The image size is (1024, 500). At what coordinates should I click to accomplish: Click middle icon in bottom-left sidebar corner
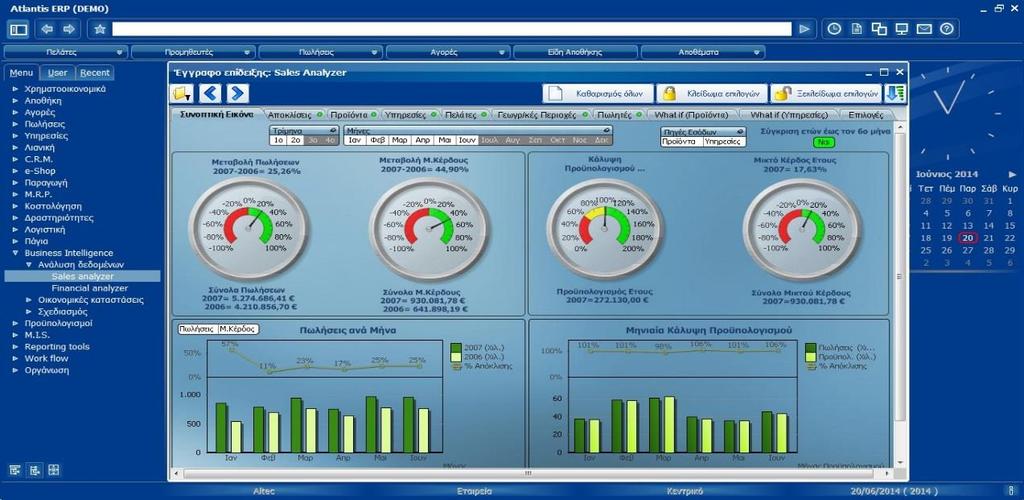35,470
